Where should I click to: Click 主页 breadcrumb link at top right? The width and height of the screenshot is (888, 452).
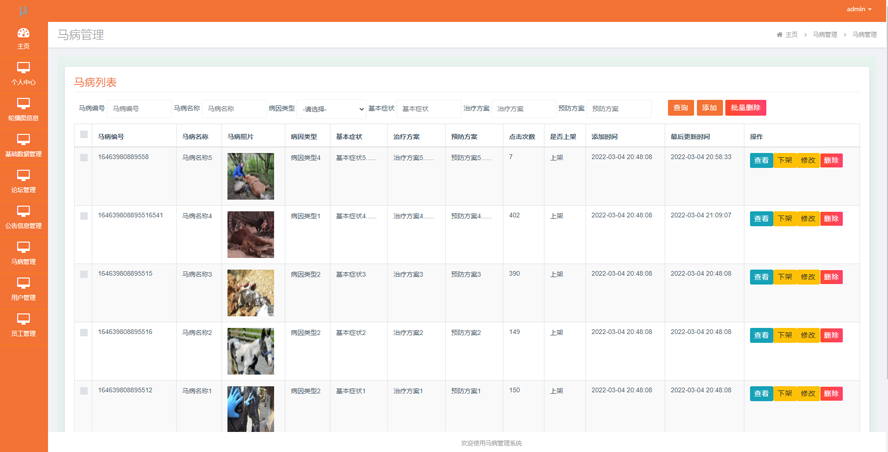click(x=788, y=35)
